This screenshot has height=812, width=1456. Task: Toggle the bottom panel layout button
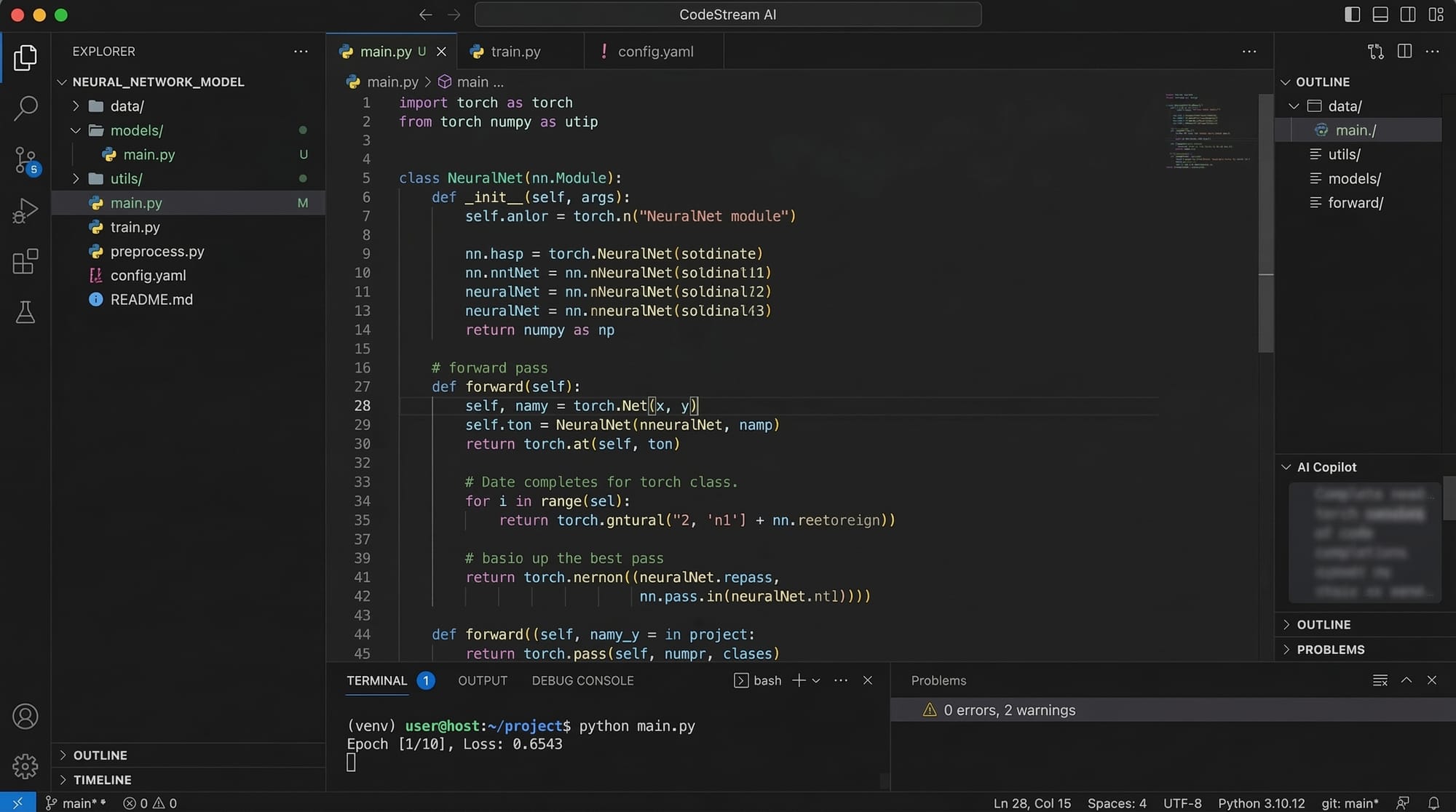(1380, 15)
